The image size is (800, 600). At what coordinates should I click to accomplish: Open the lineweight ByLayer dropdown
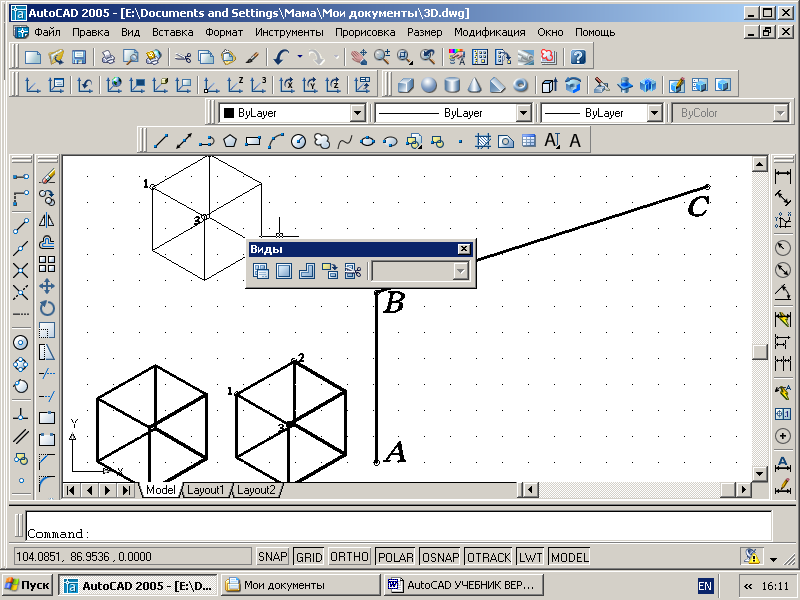655,113
